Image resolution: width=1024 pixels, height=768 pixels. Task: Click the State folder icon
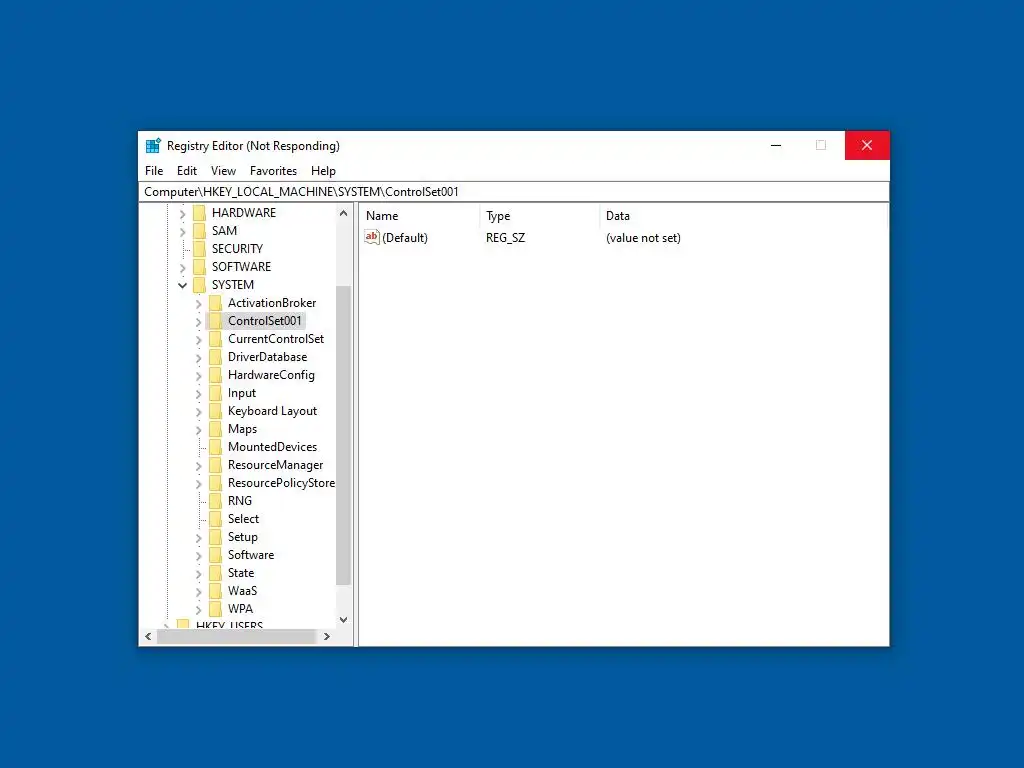coord(216,573)
